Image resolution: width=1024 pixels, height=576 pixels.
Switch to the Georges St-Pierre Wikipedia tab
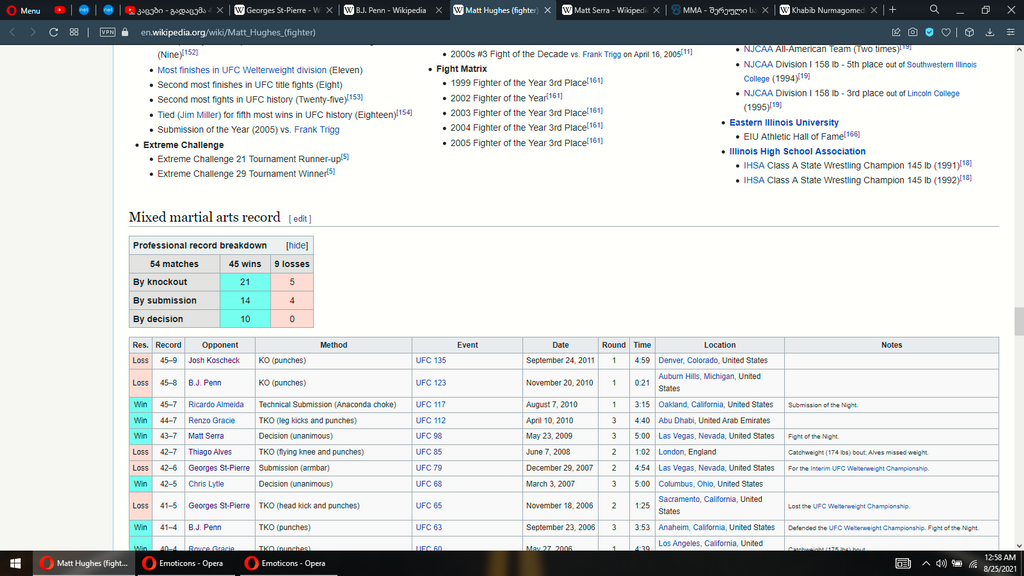click(282, 10)
